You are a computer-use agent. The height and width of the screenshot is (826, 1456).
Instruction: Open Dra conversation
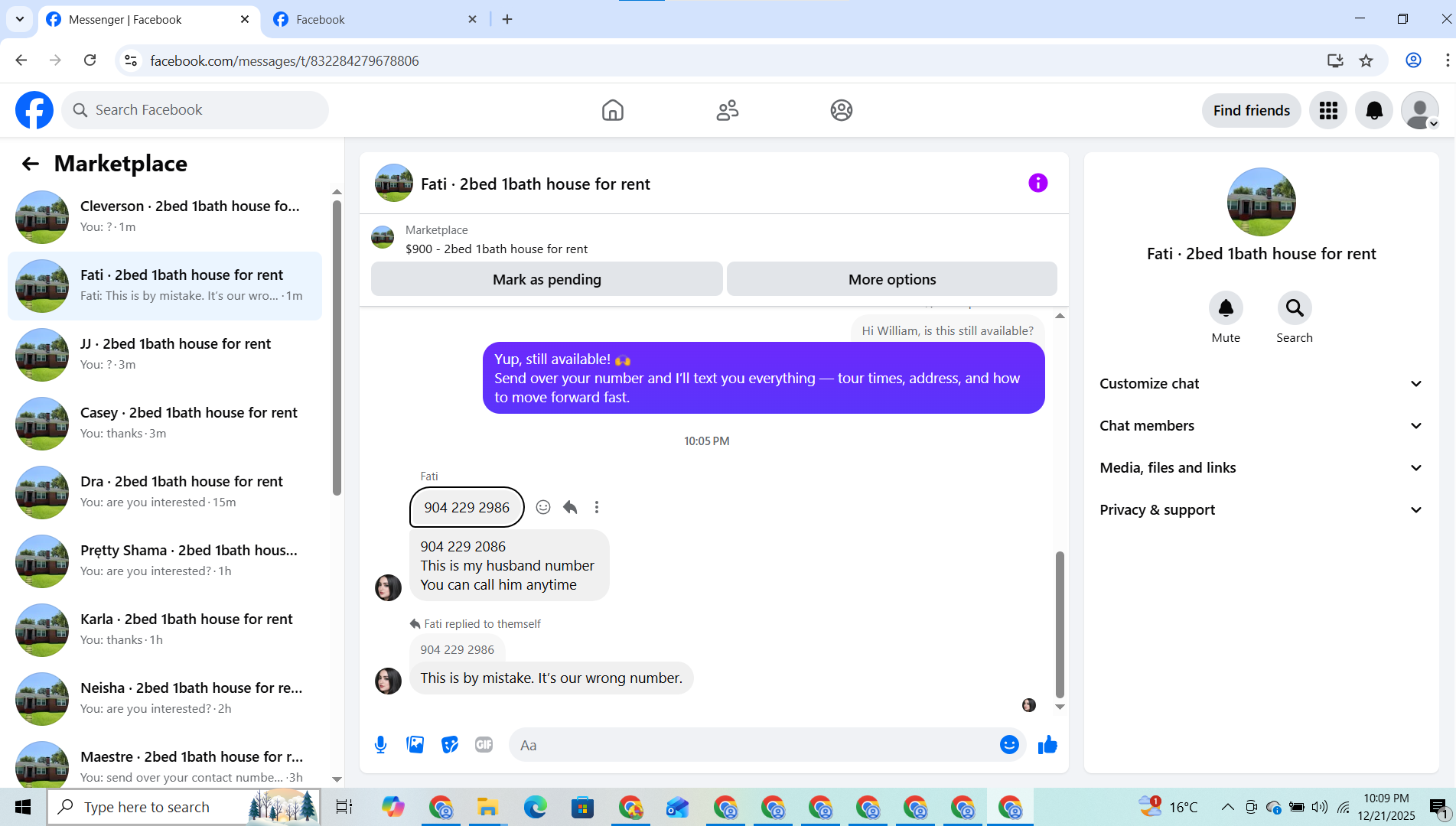[164, 493]
